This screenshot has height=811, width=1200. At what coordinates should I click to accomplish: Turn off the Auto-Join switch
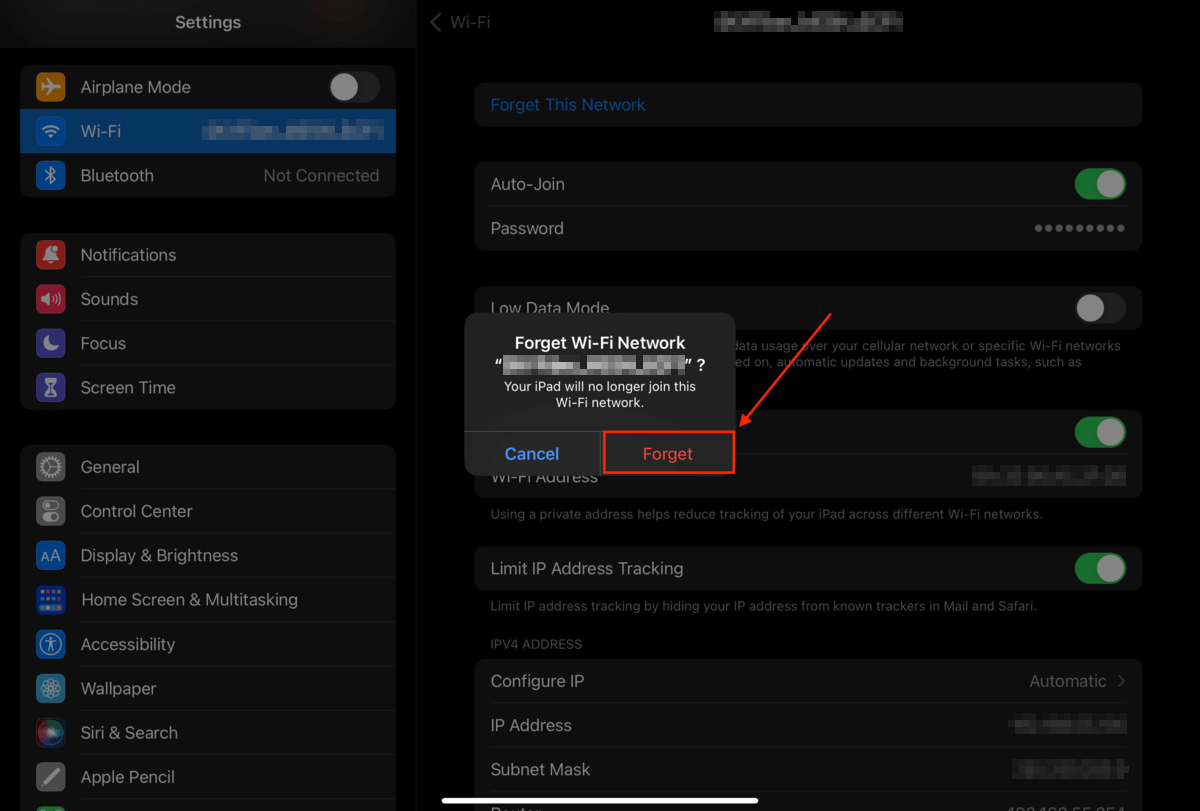click(x=1100, y=184)
